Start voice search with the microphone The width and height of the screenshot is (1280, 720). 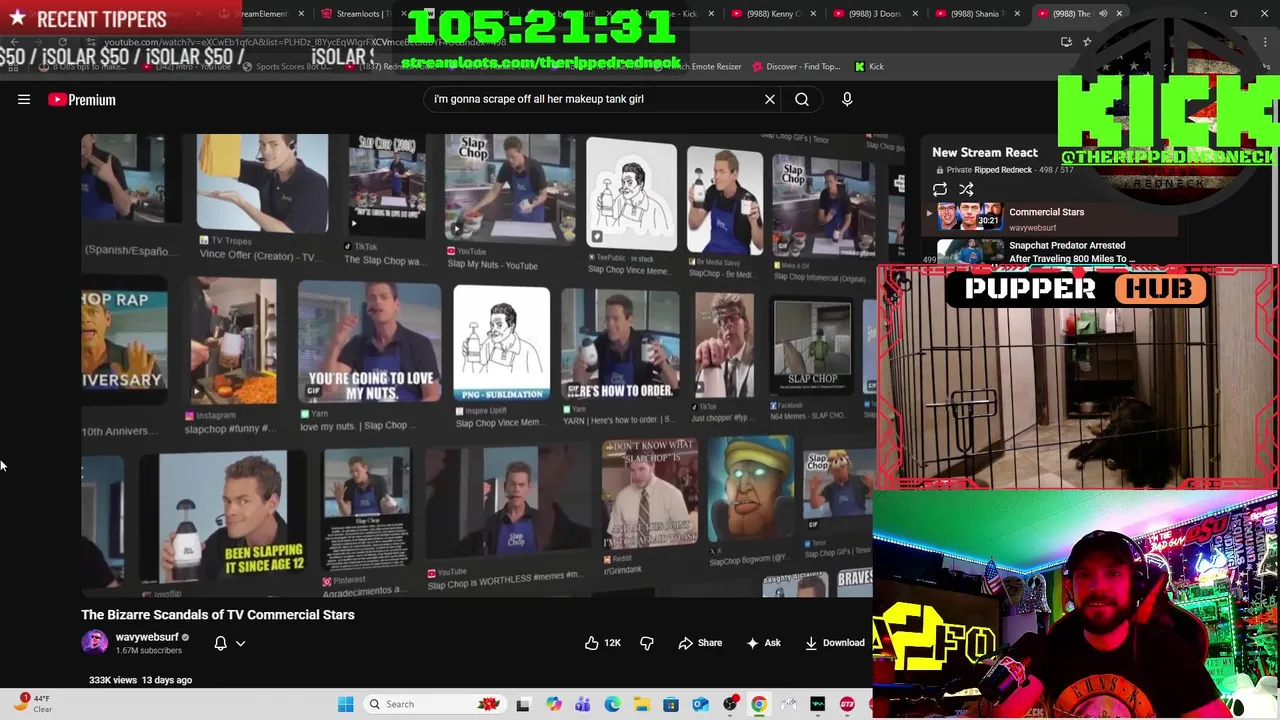click(x=847, y=99)
